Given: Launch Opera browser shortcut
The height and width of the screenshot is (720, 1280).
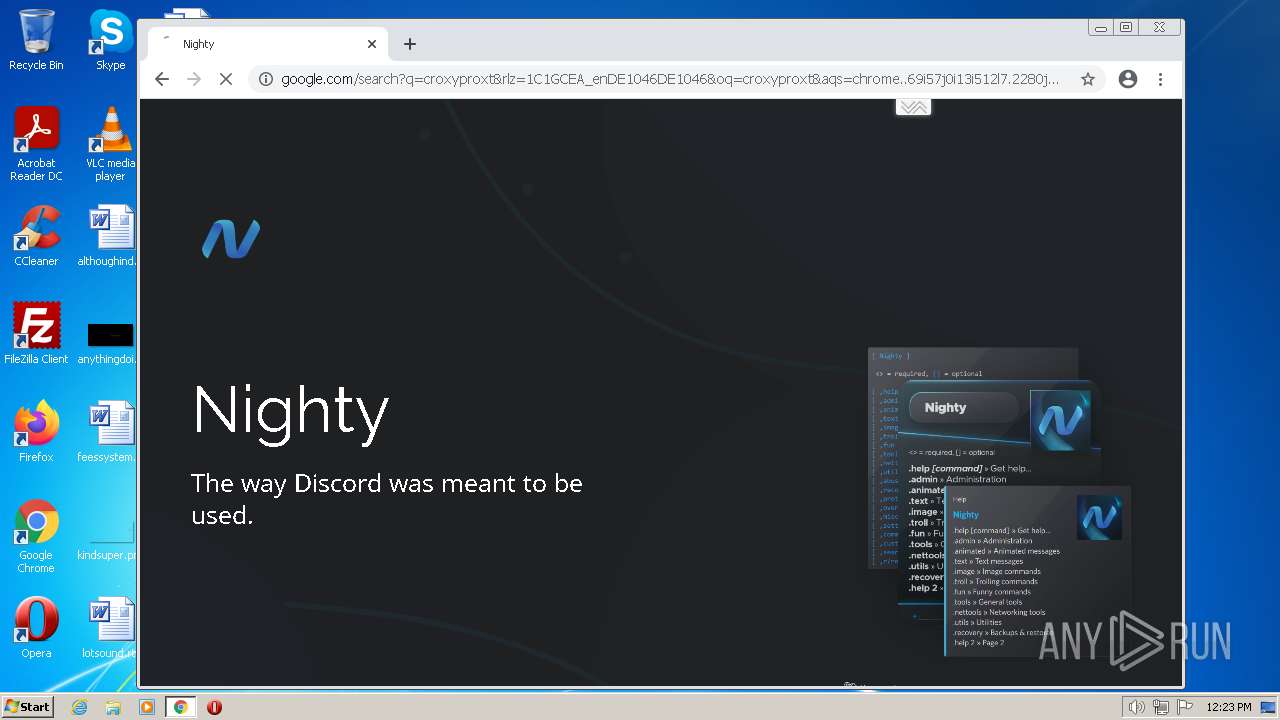Looking at the screenshot, I should [36, 628].
